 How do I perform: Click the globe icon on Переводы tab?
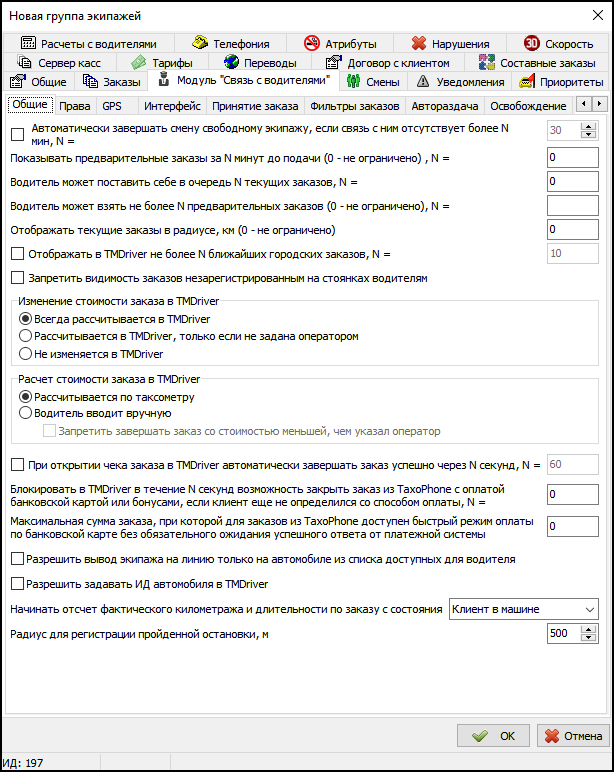coord(230,63)
